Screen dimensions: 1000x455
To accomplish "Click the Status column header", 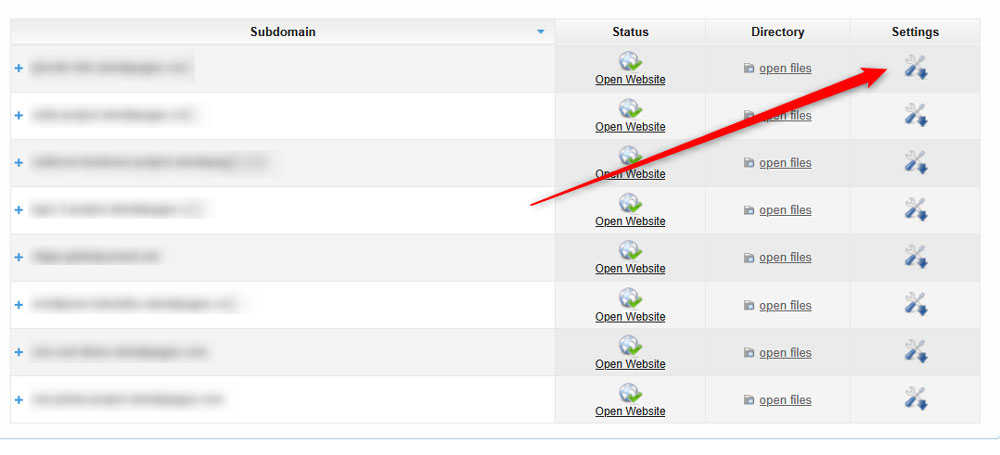I will 630,32.
